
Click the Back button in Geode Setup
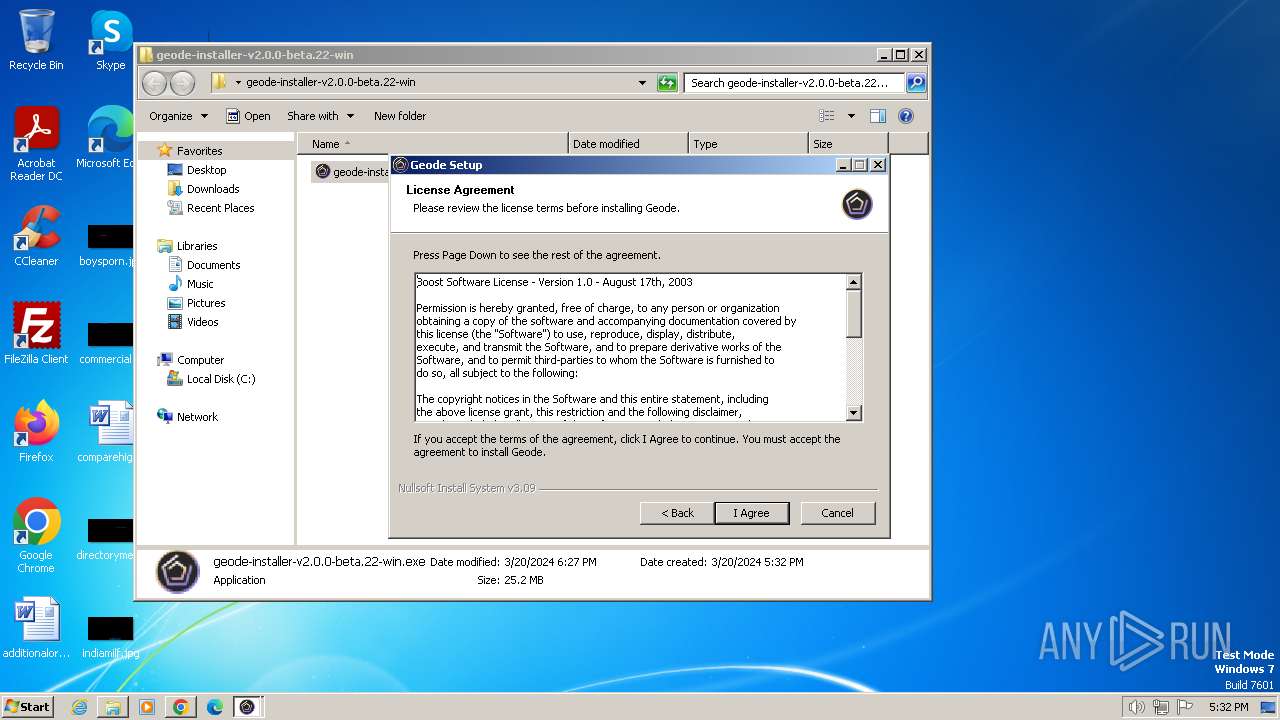(x=677, y=513)
